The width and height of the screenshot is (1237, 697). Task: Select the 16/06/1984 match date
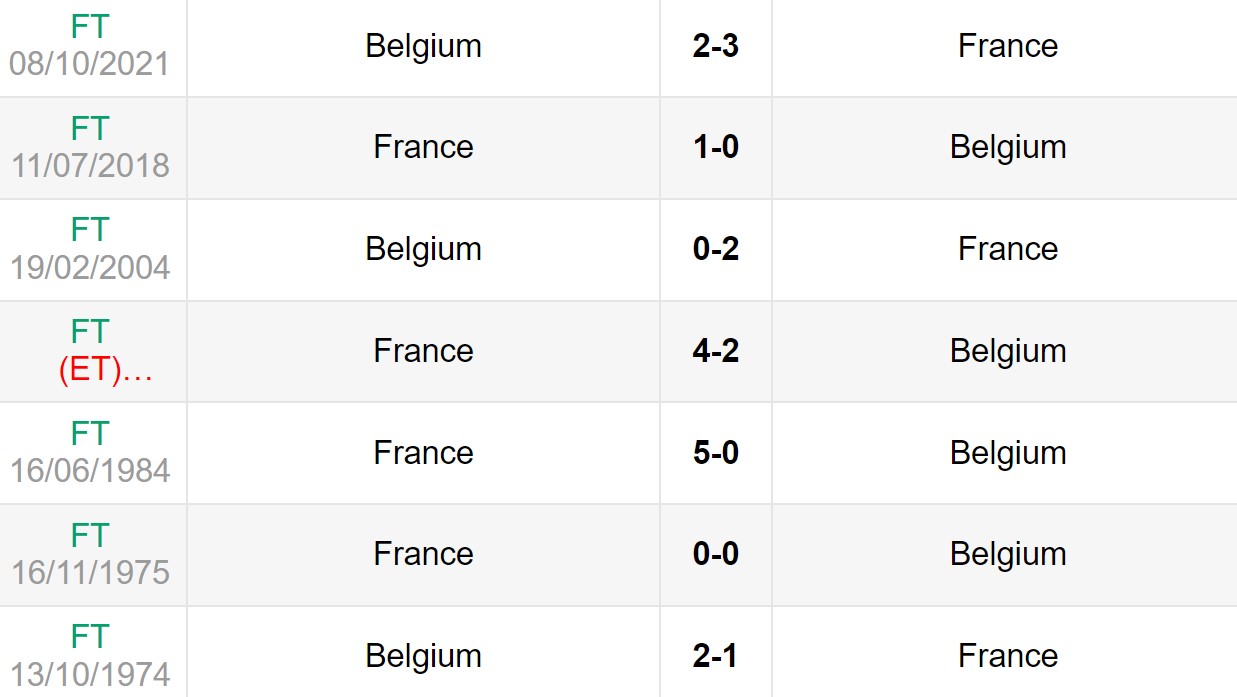tap(90, 470)
